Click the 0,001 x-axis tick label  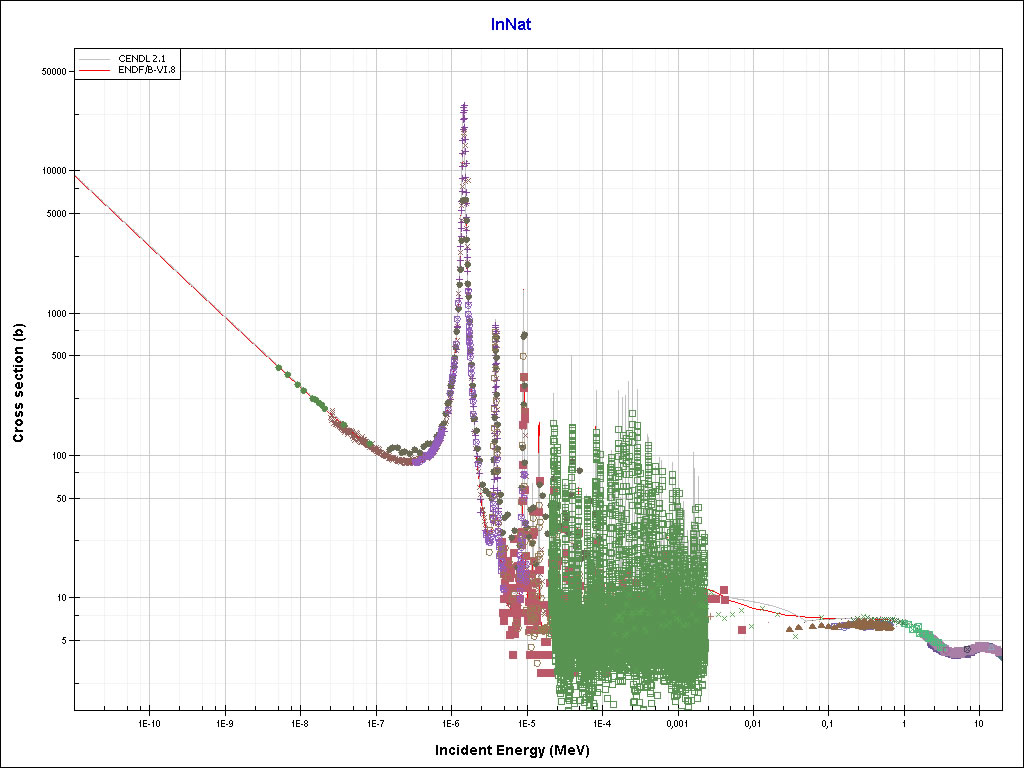(x=677, y=722)
